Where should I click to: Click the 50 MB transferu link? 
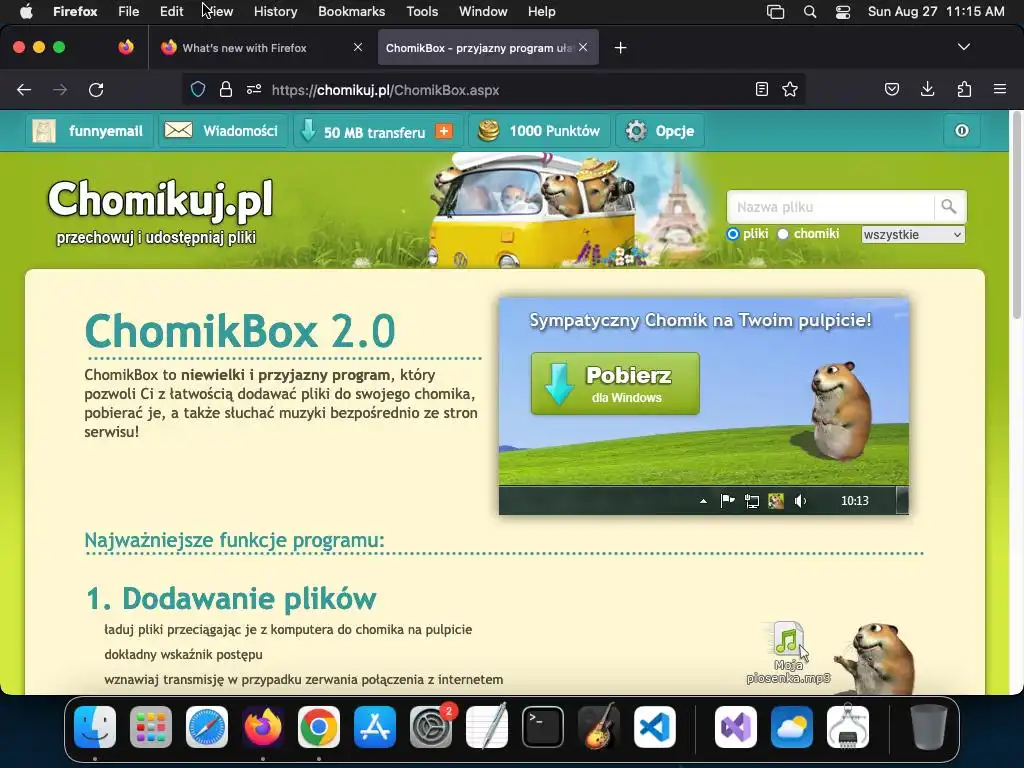374,132
